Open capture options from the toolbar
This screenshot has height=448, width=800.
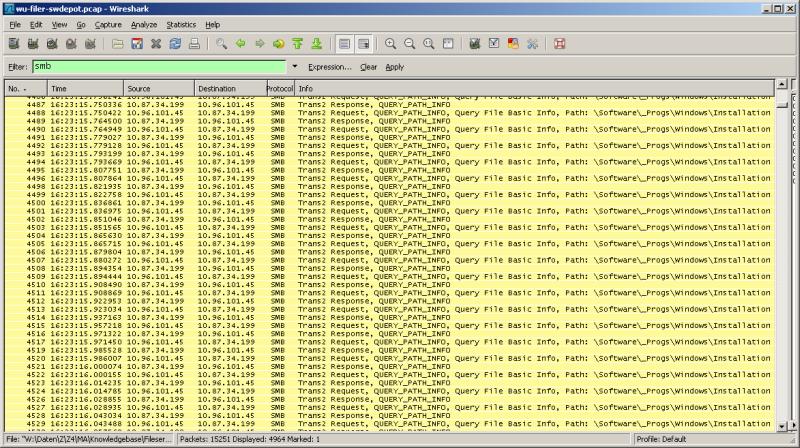[33, 44]
